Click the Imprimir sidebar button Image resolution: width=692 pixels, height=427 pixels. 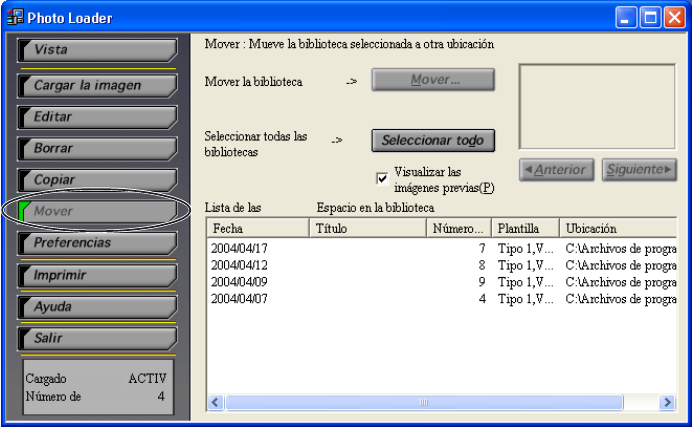(97, 275)
